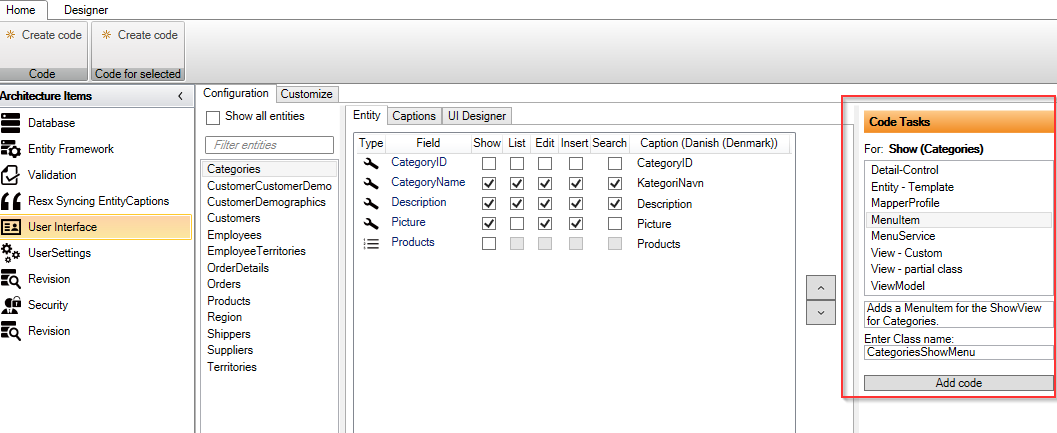Click the wrench icon for Picture
The image size is (1057, 433).
[371, 223]
